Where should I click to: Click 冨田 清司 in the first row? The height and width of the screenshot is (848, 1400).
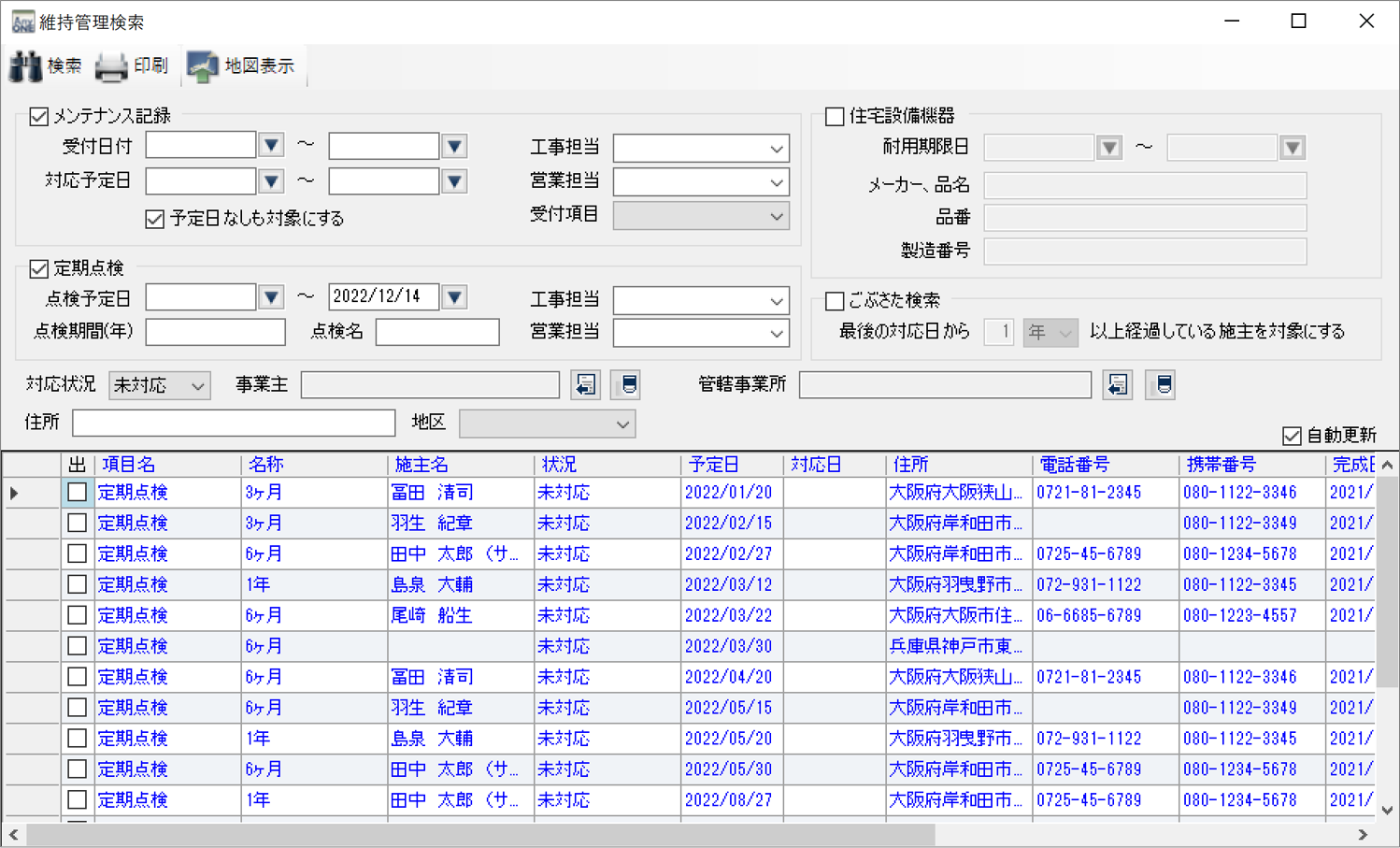(432, 493)
